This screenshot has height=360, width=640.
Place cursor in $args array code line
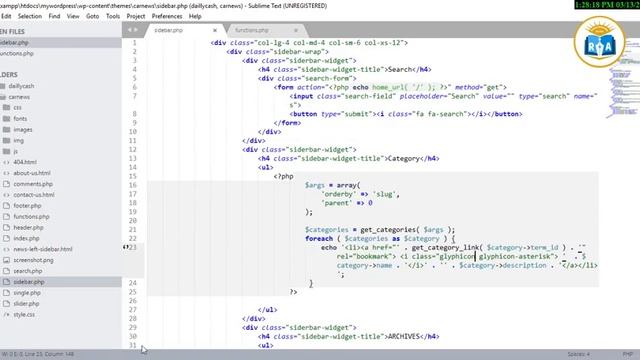click(333, 185)
